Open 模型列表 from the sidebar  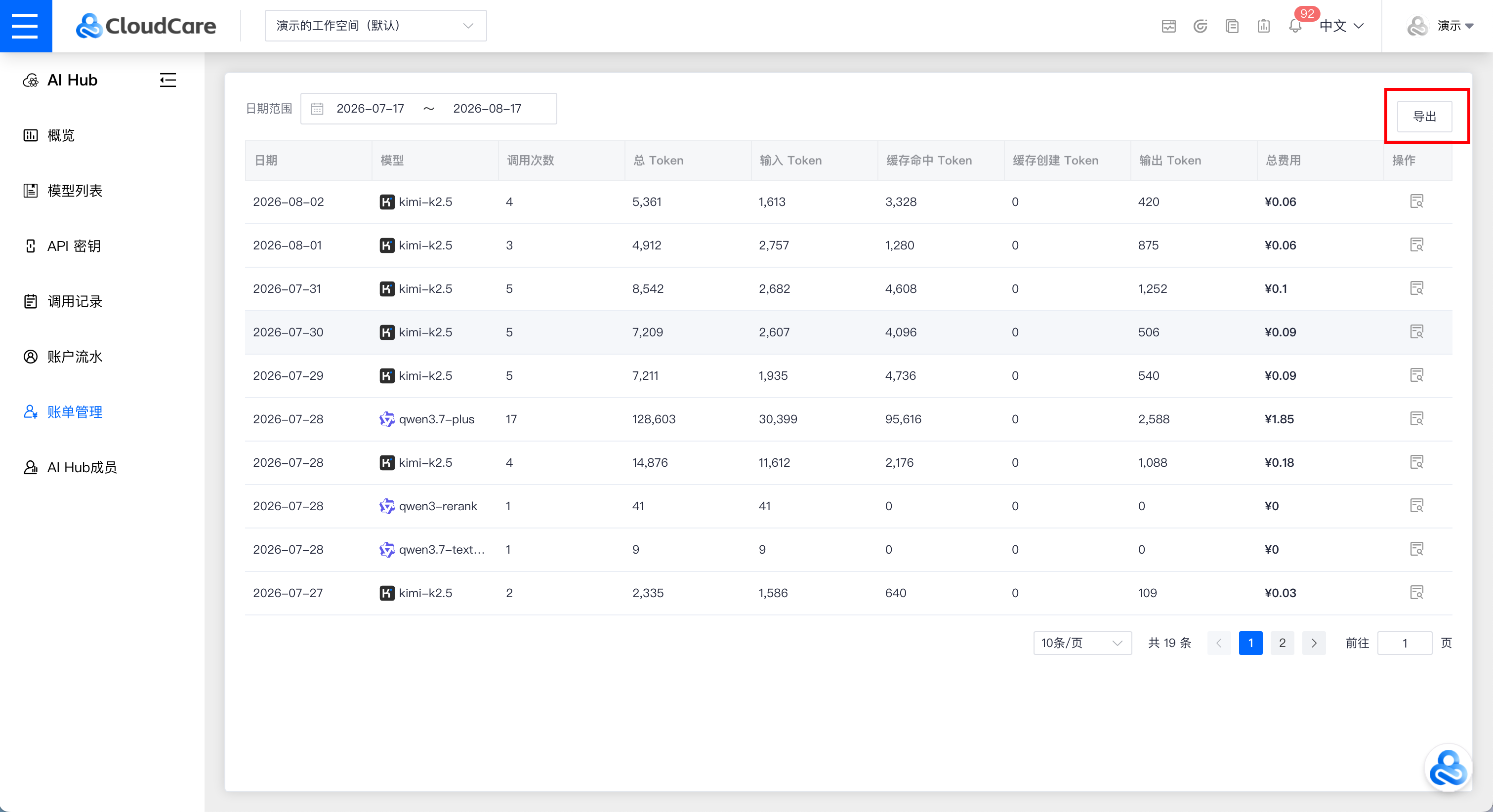(74, 191)
